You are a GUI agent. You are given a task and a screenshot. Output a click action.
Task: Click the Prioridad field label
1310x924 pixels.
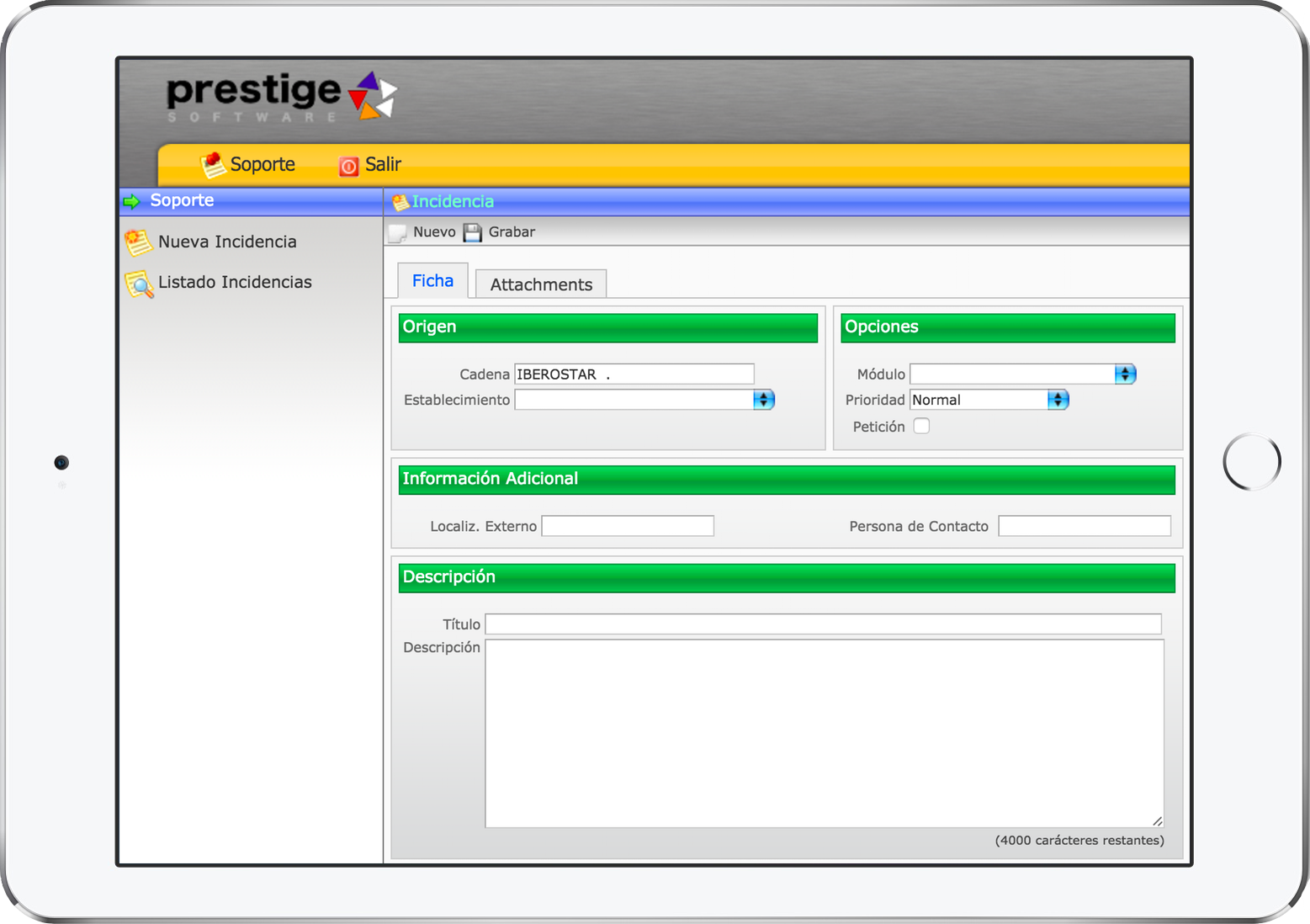(875, 400)
